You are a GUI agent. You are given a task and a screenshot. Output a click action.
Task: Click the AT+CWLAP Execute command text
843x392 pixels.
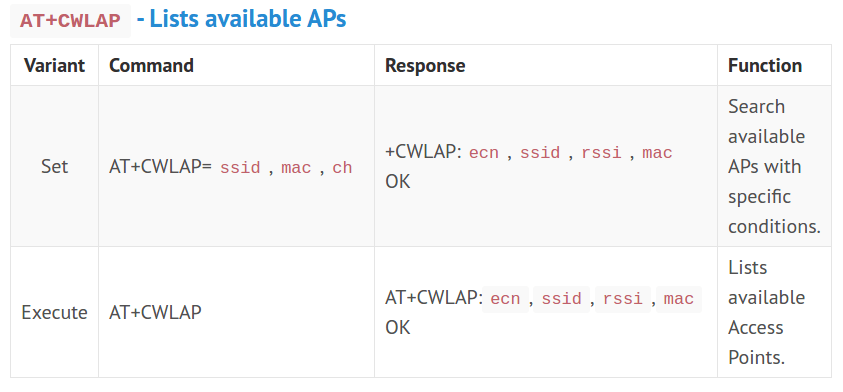(155, 312)
